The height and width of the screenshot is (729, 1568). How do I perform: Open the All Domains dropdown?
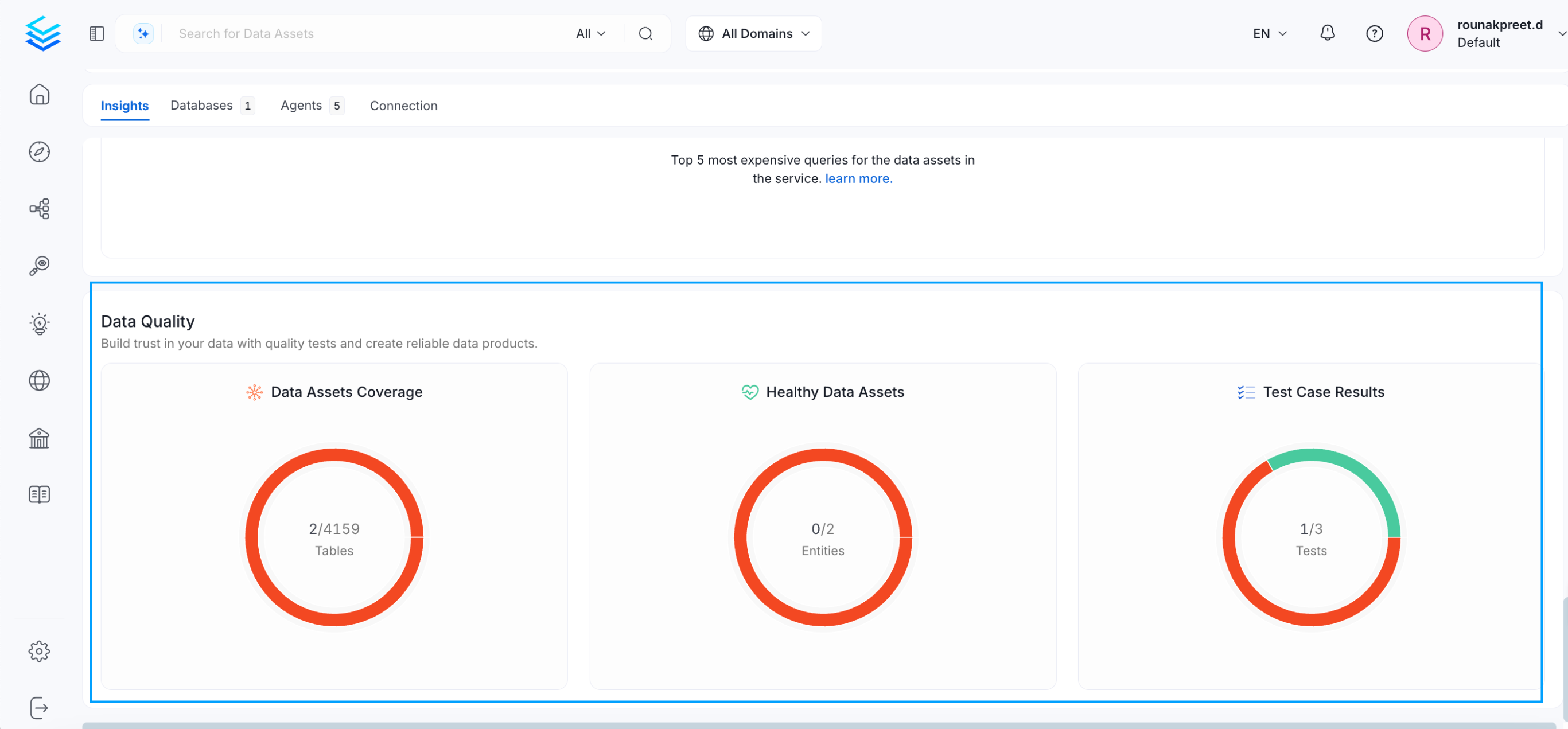click(x=753, y=33)
